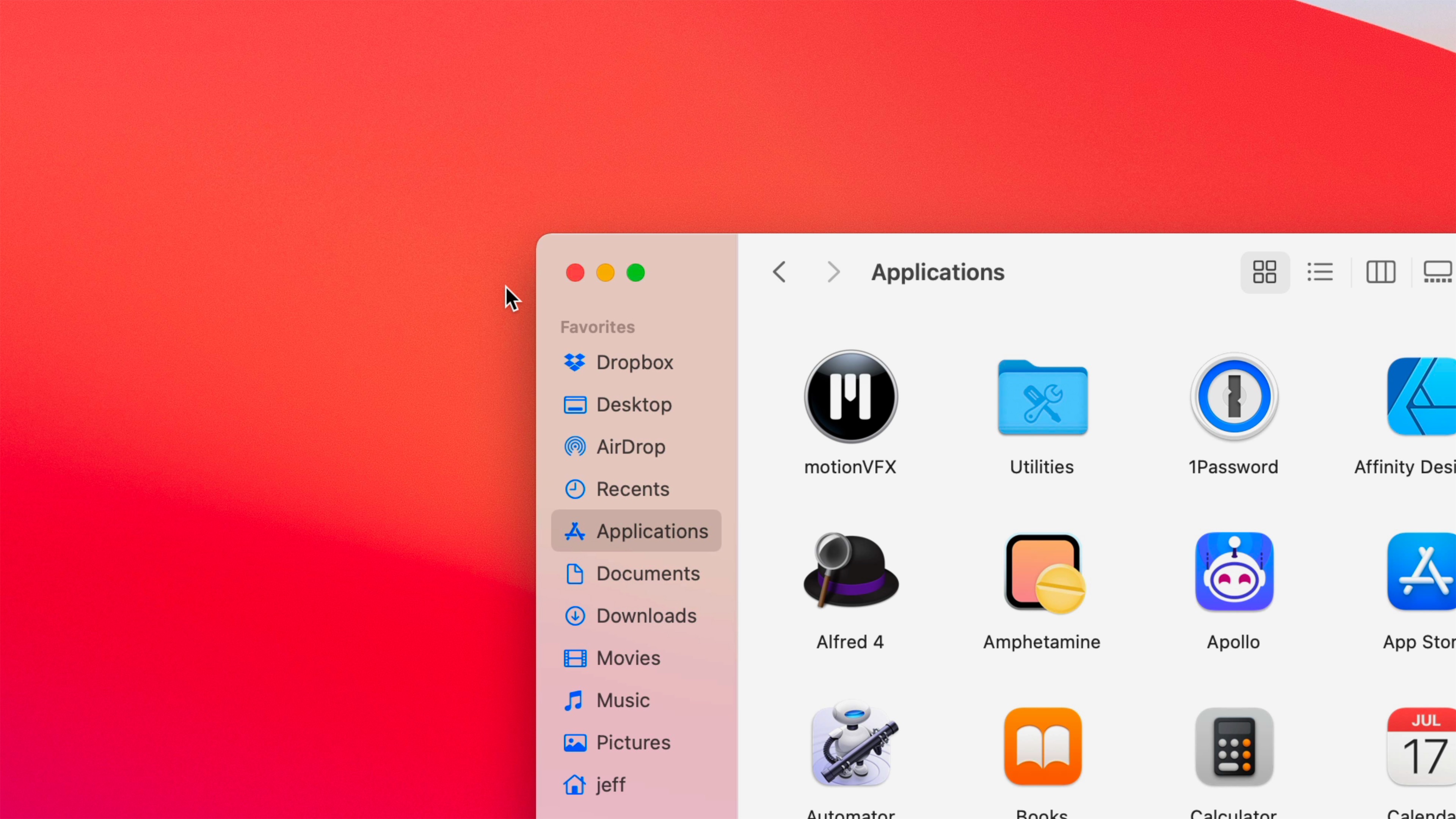Click the Utilities name label

click(x=1042, y=467)
